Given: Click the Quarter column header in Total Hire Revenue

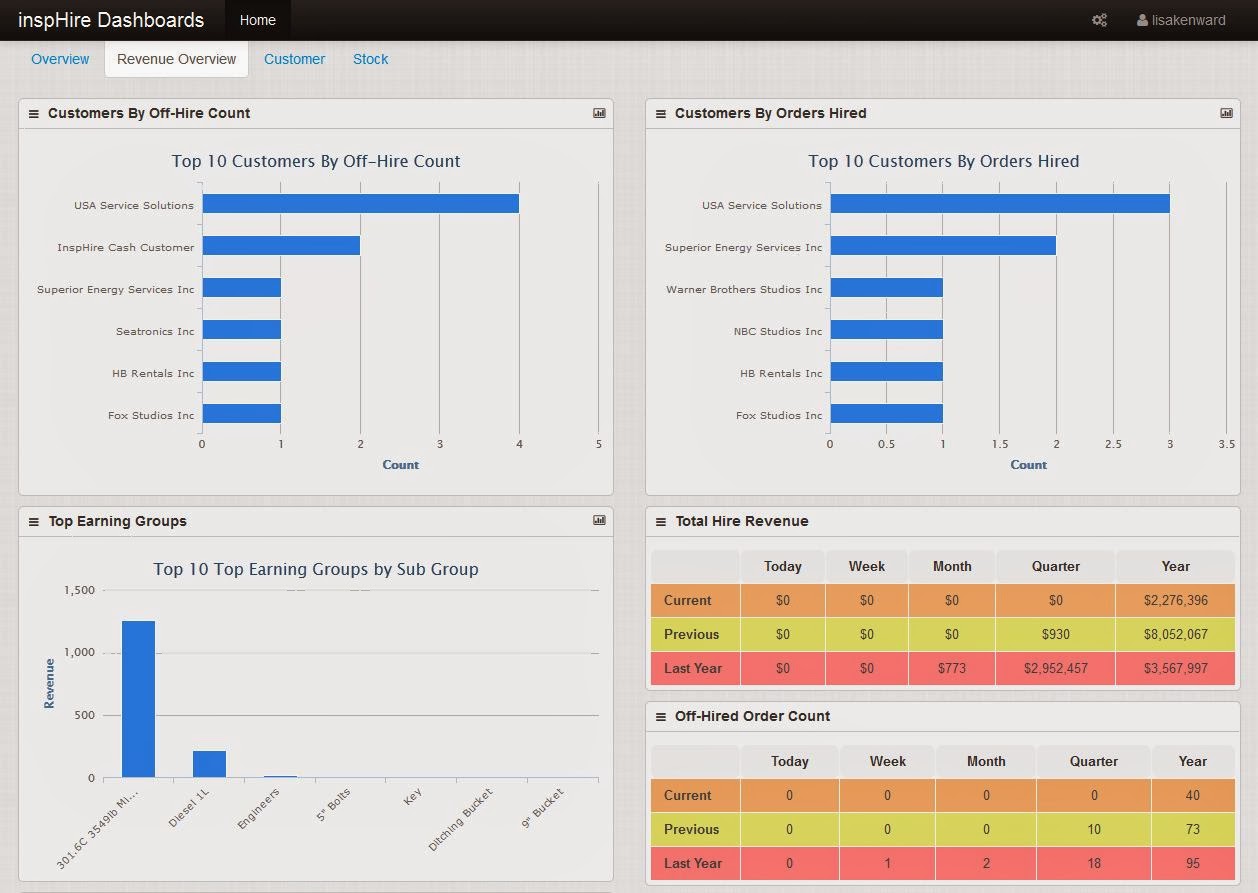Looking at the screenshot, I should (x=1056, y=566).
